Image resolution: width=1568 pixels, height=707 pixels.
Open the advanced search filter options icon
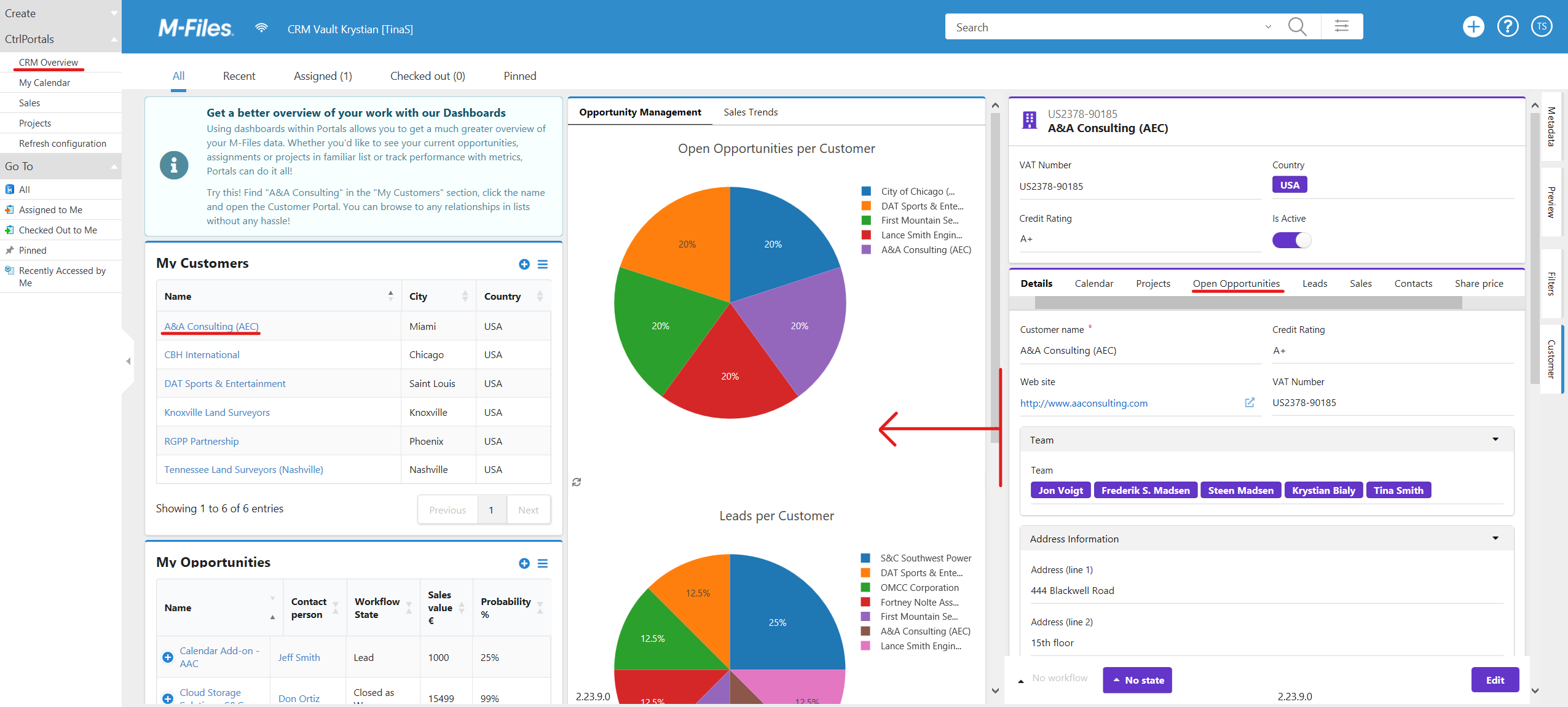(1342, 26)
